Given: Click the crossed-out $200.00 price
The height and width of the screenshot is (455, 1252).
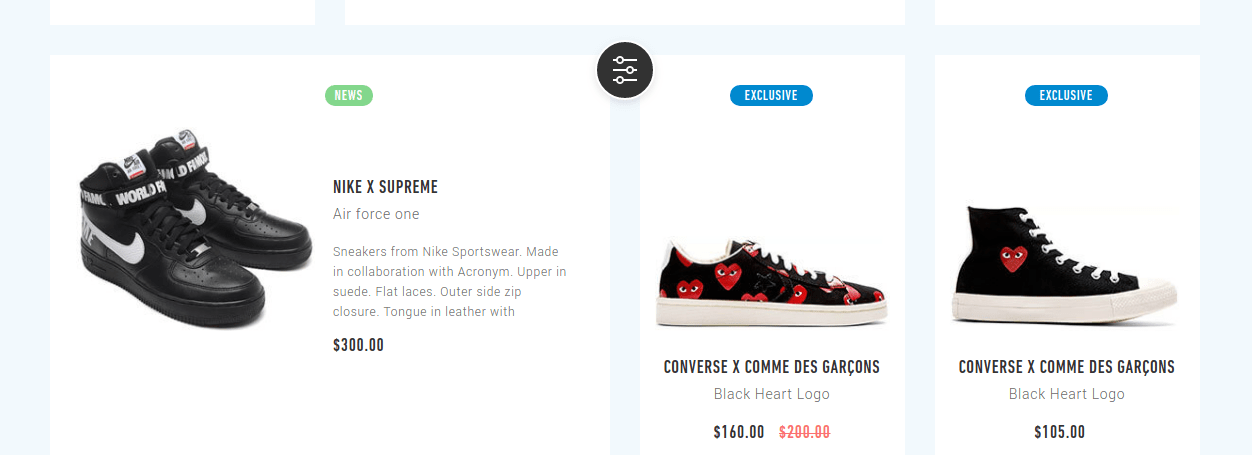Looking at the screenshot, I should coord(804,432).
